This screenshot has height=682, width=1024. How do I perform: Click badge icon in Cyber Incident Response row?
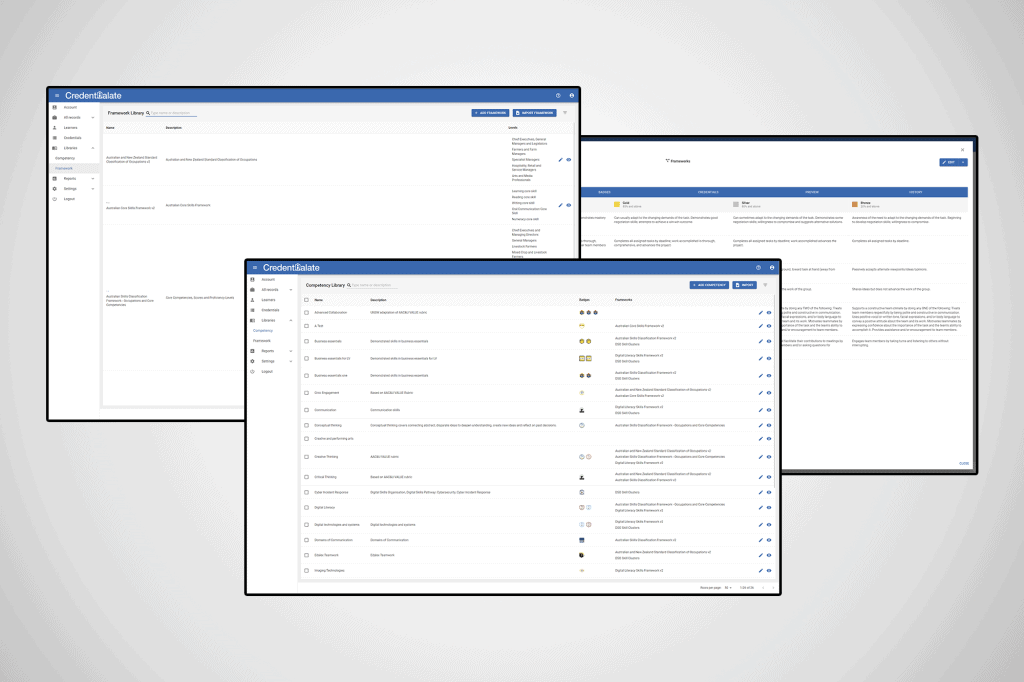pos(582,493)
